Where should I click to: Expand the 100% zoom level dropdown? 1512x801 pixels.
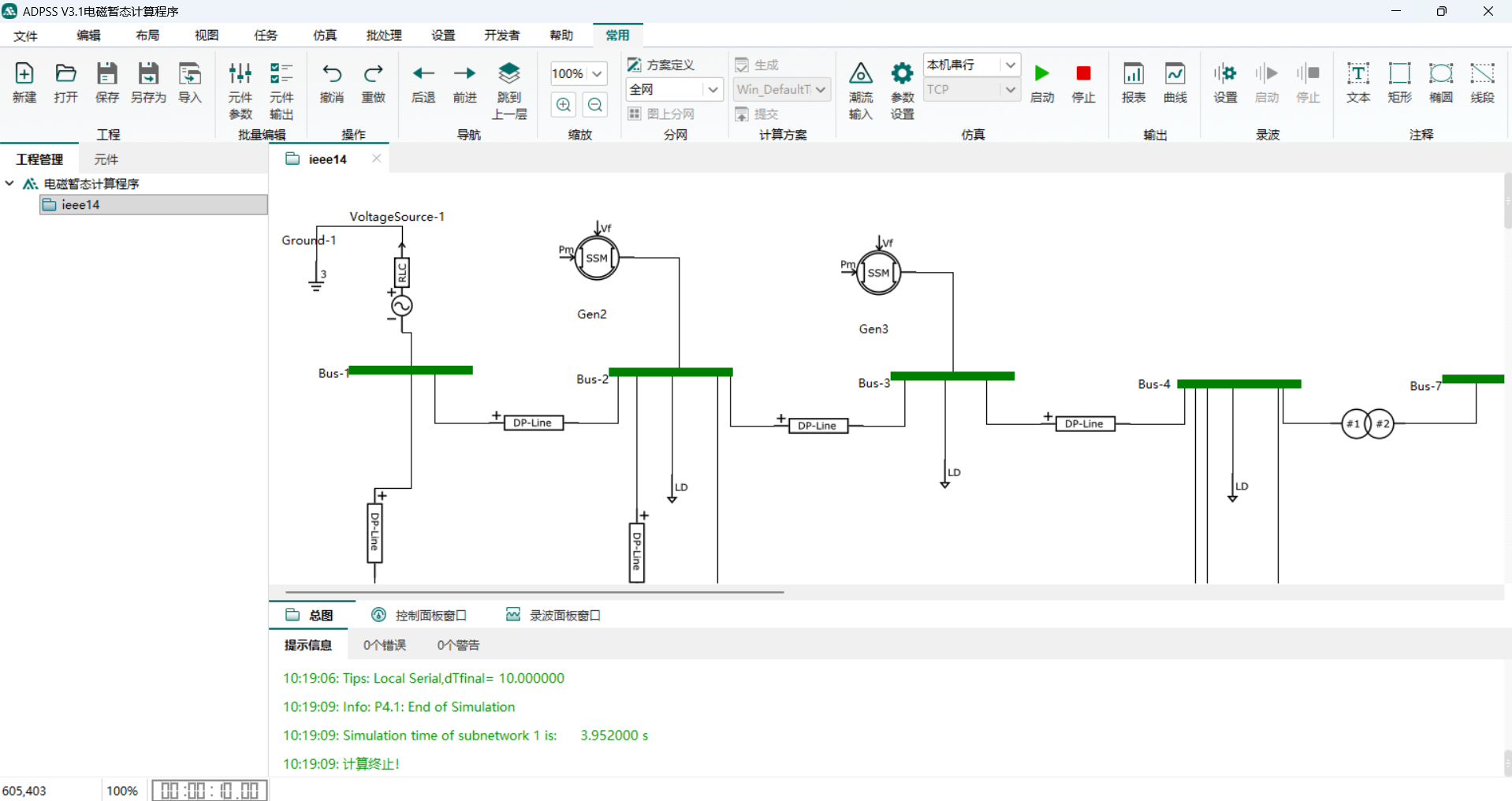pyautogui.click(x=597, y=73)
